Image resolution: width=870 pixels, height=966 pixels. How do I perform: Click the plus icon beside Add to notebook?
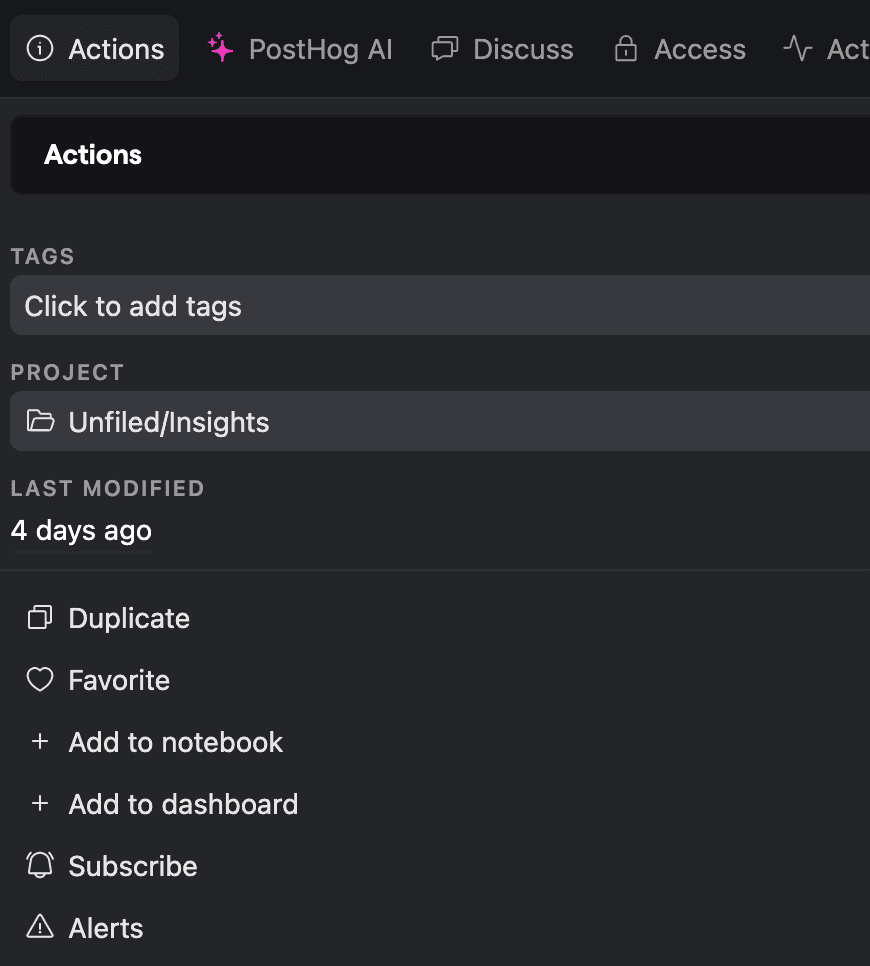pyautogui.click(x=40, y=742)
